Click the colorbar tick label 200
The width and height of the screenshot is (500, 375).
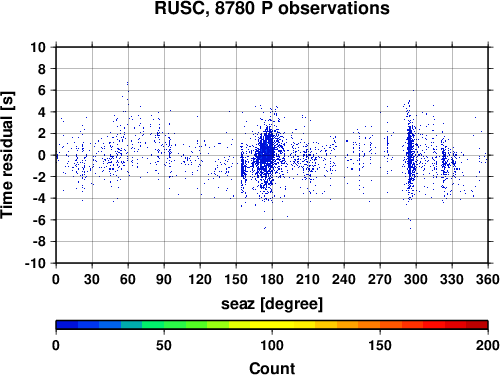487,345
